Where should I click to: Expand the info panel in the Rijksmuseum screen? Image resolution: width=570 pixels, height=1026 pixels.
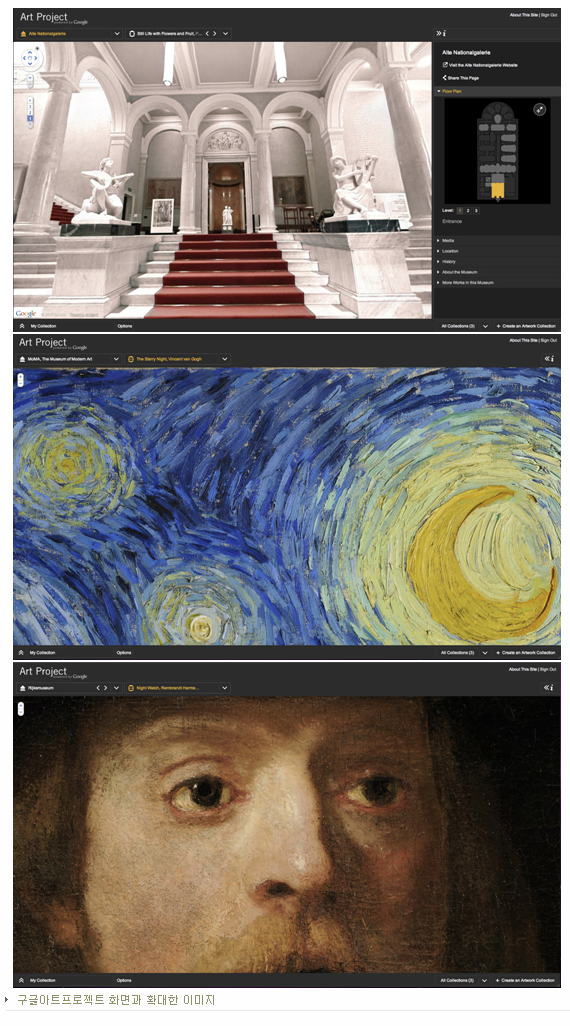[x=550, y=688]
